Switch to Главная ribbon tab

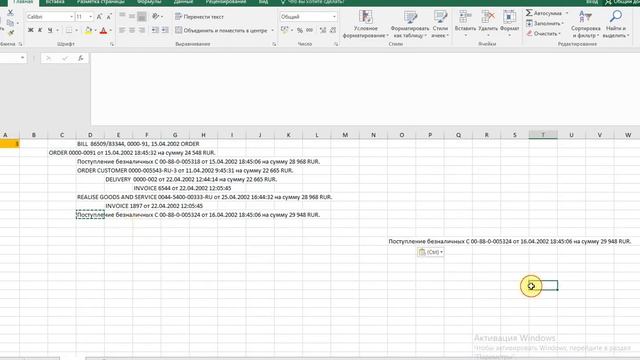(23, 2)
